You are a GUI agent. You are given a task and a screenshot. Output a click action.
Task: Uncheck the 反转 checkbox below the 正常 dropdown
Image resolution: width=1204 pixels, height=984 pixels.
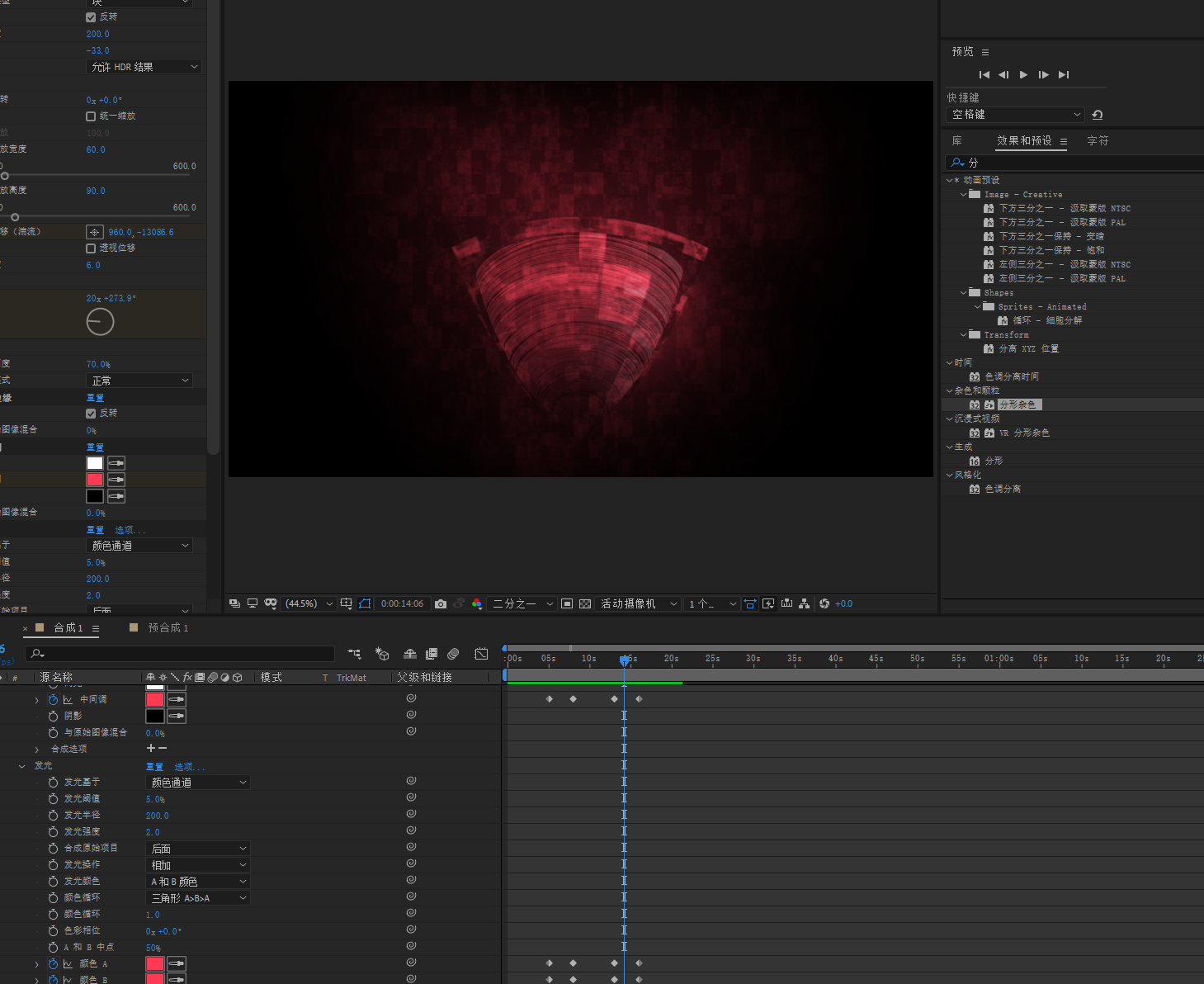click(x=91, y=414)
